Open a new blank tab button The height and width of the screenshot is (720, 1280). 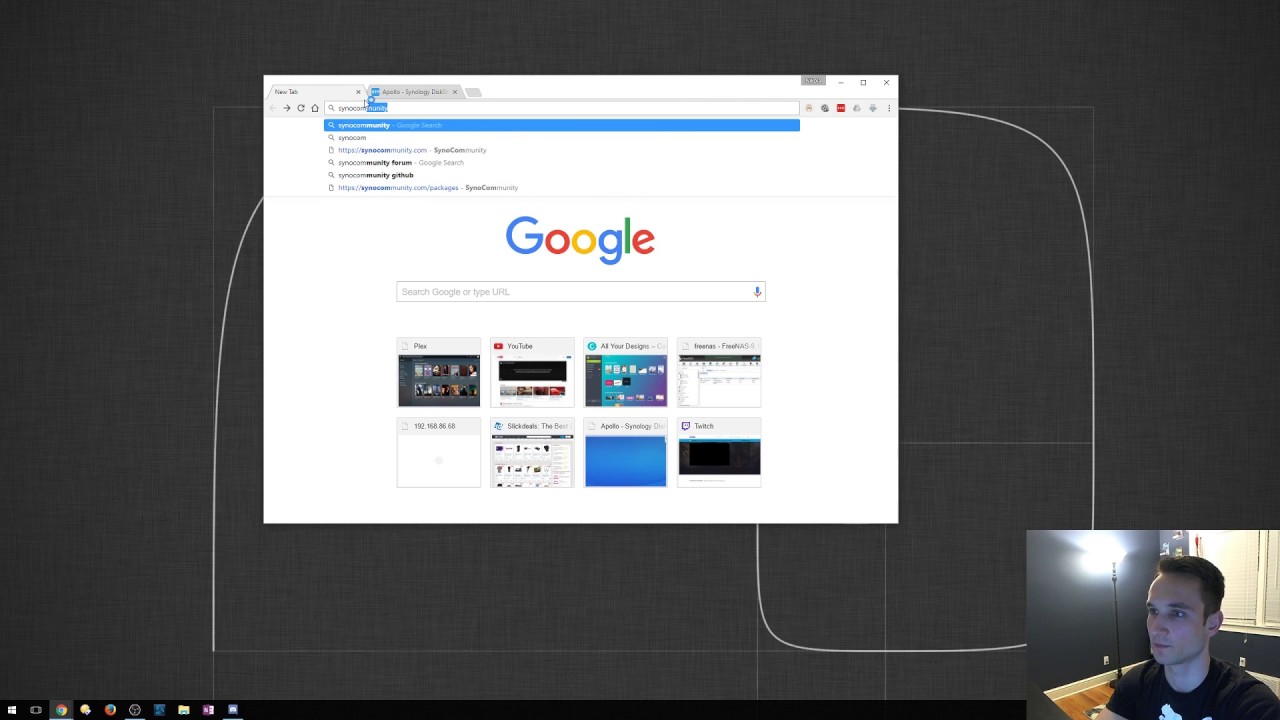[473, 92]
